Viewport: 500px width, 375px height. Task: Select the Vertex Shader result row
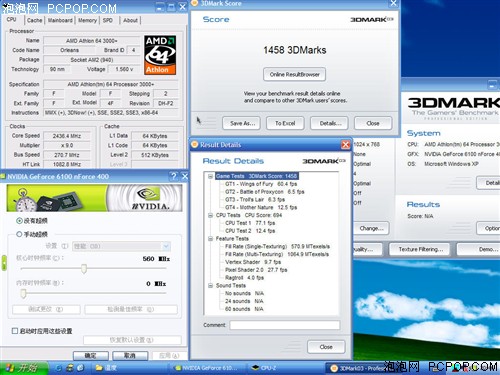[253, 262]
